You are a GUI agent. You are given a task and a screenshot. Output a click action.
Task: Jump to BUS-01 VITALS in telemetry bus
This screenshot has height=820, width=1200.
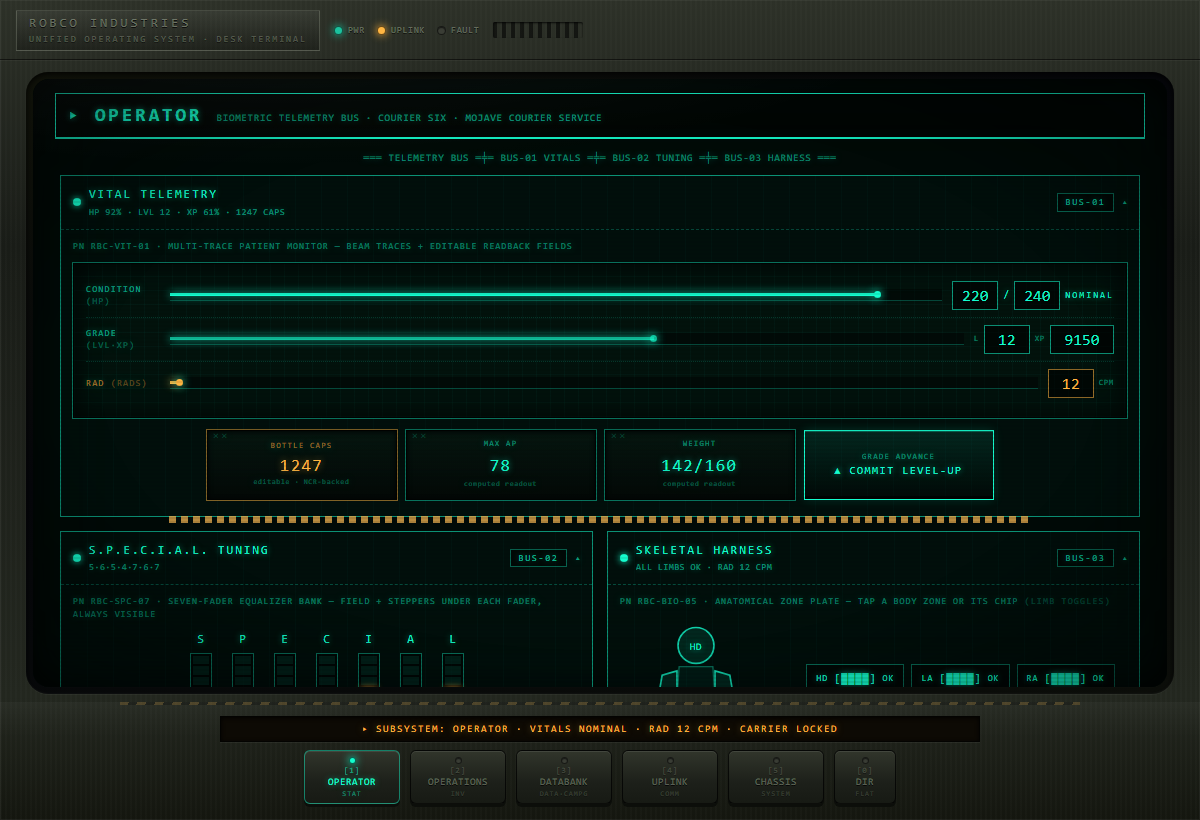point(540,158)
